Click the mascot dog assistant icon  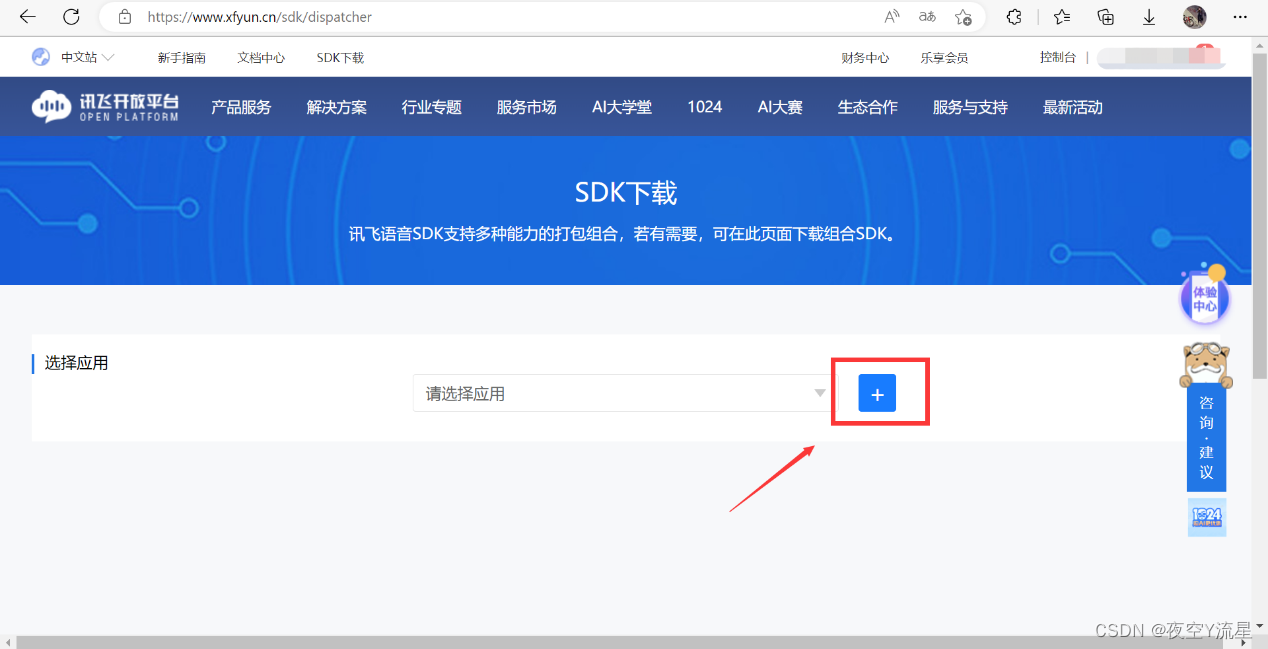[1206, 365]
